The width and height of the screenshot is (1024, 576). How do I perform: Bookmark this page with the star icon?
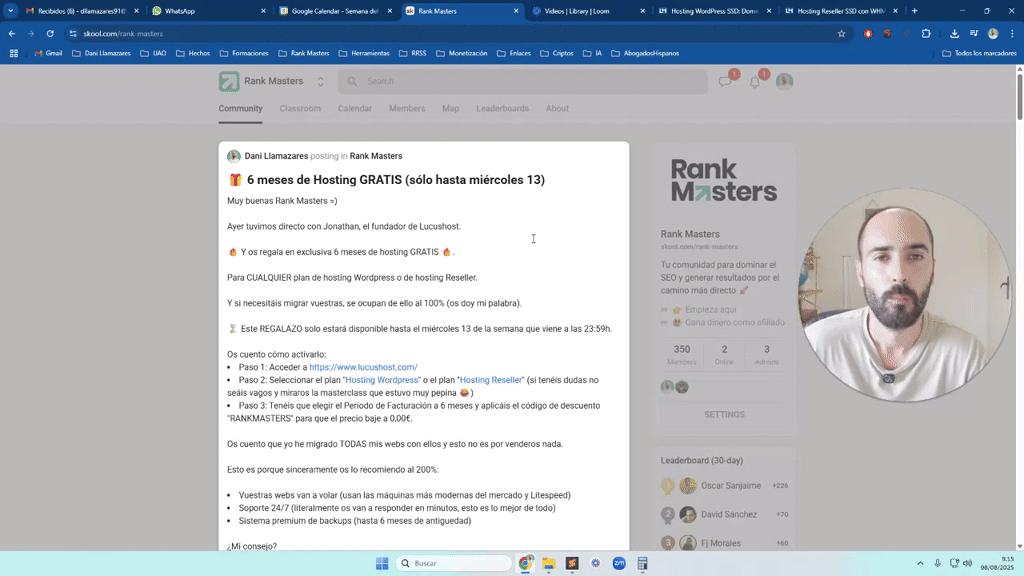tap(840, 33)
